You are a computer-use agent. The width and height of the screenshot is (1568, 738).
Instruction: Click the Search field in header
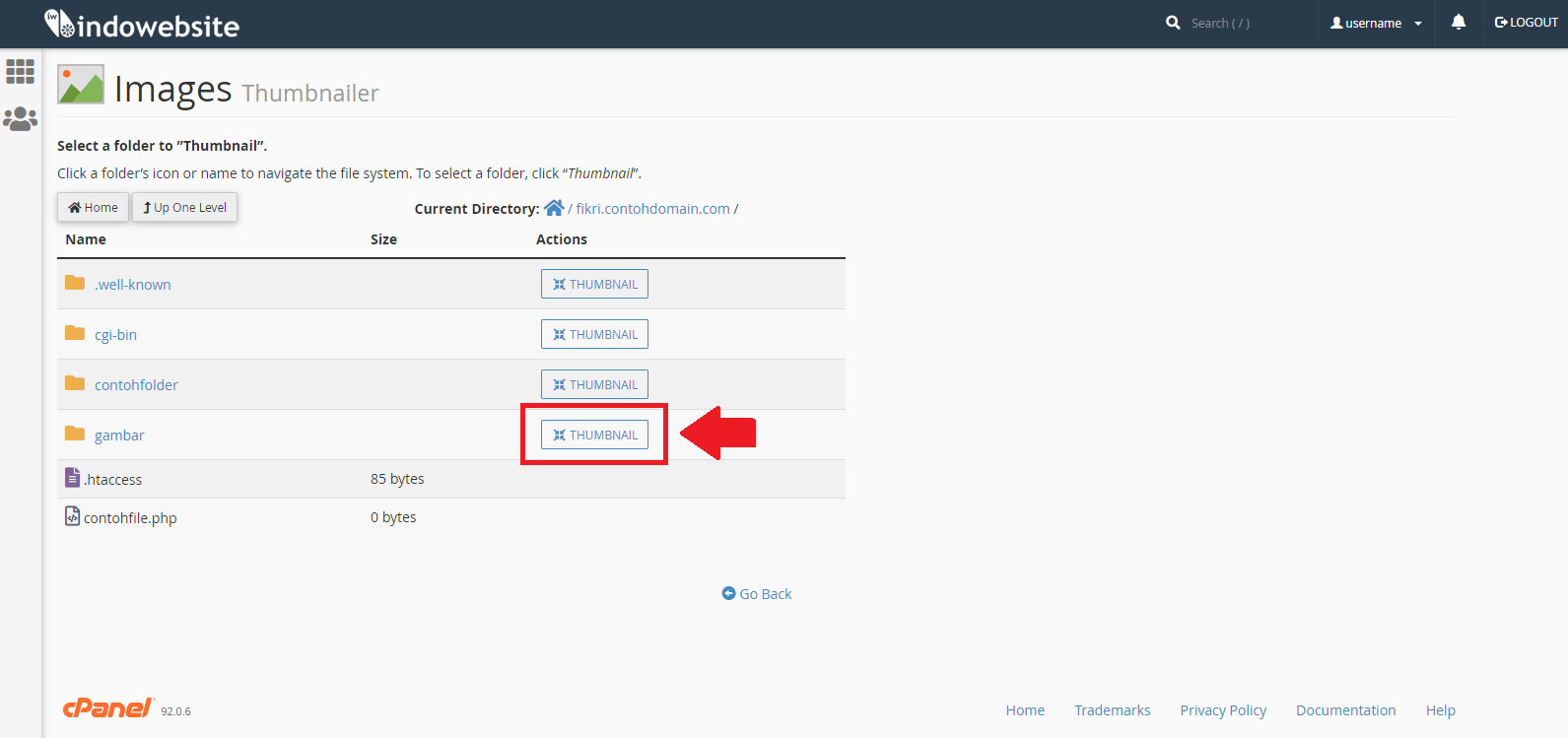click(x=1220, y=23)
